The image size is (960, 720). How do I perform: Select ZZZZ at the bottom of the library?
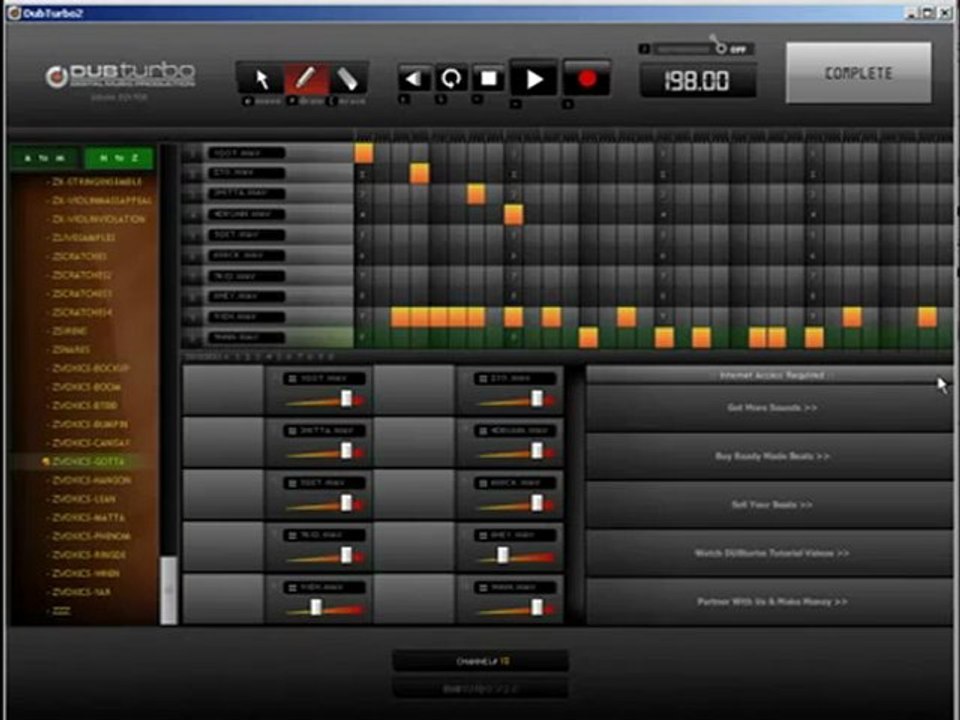tap(61, 610)
